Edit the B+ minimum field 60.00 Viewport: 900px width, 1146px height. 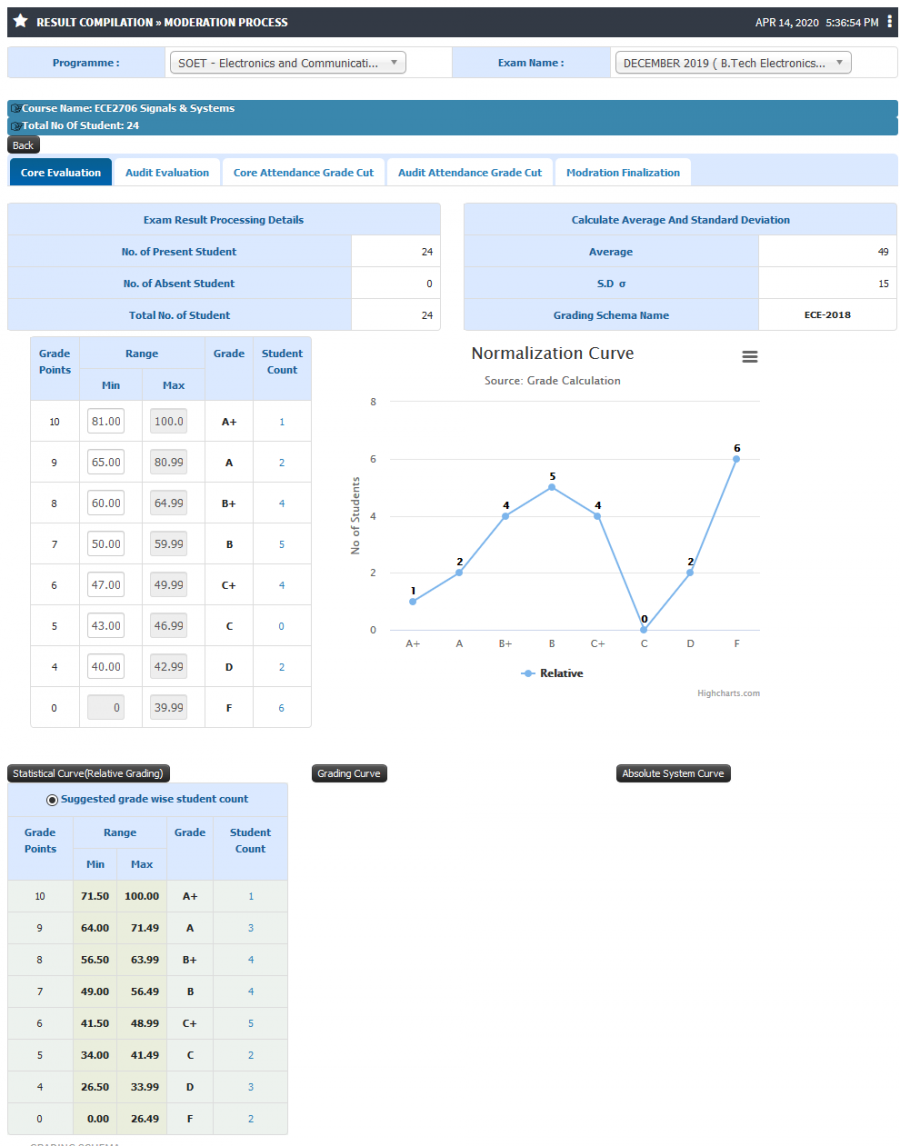pos(105,503)
